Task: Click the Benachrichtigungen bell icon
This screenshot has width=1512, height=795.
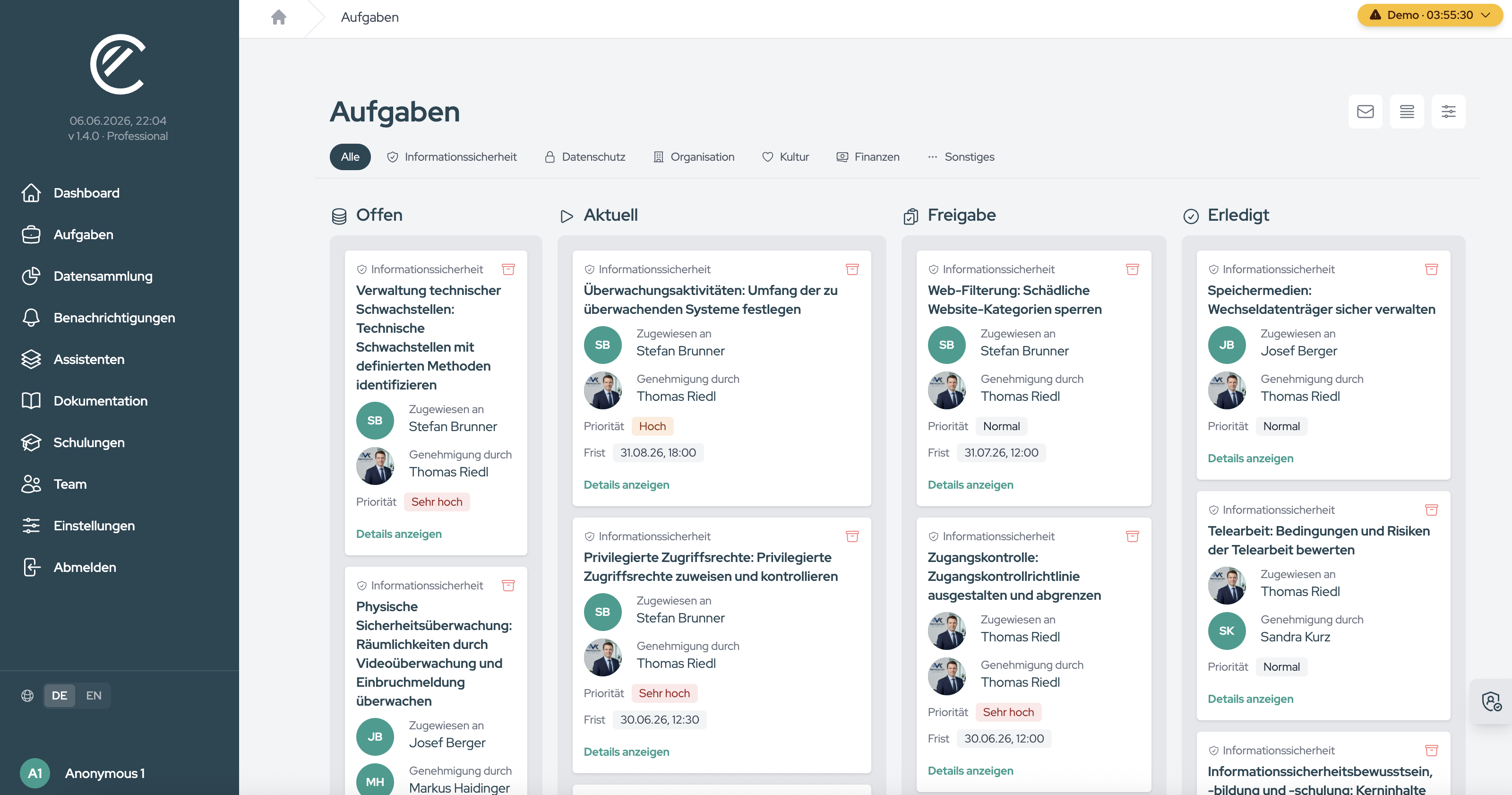Action: click(31, 318)
